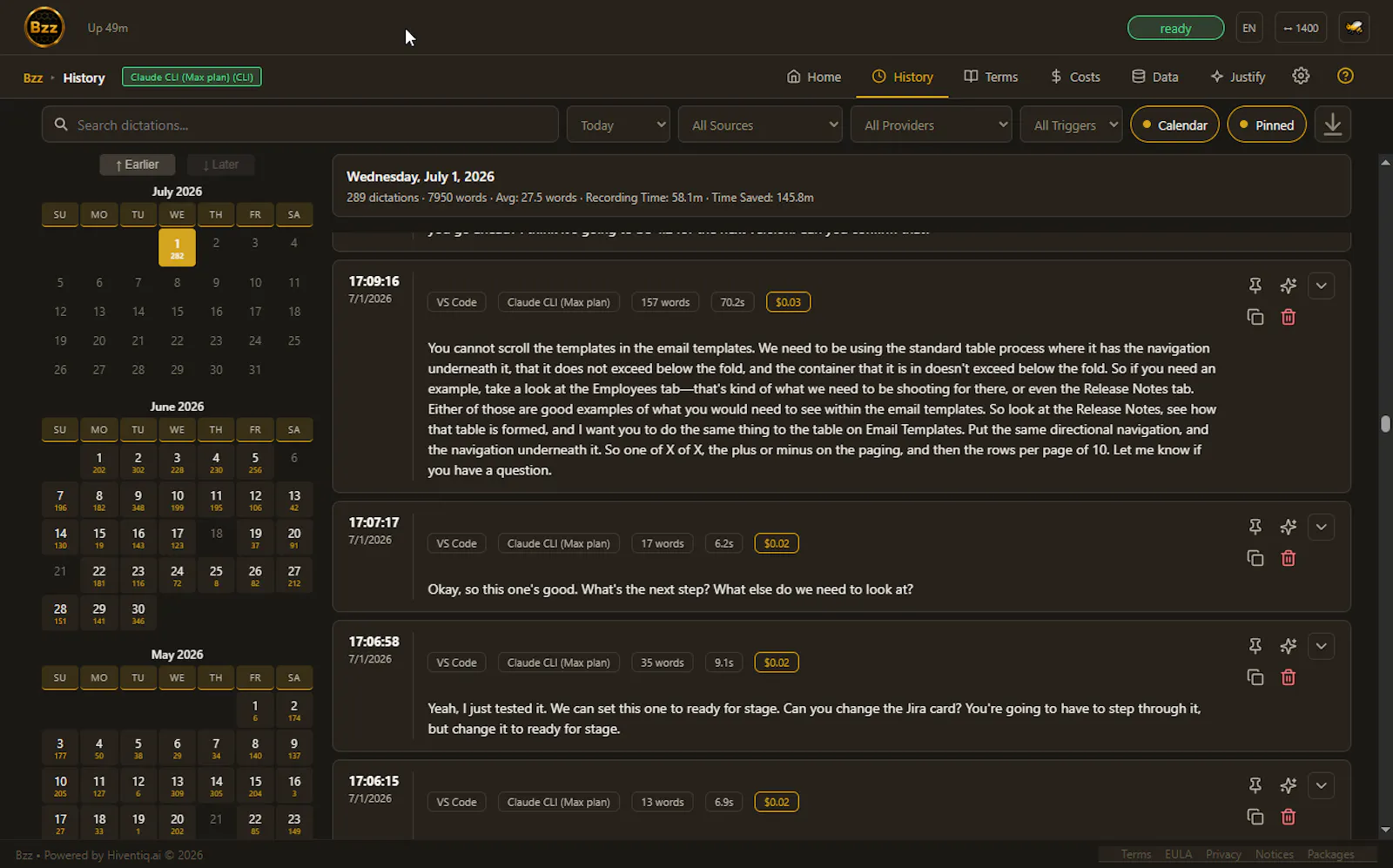1393x868 pixels.
Task: Open the bee icon in top-right corner
Action: [x=1354, y=28]
